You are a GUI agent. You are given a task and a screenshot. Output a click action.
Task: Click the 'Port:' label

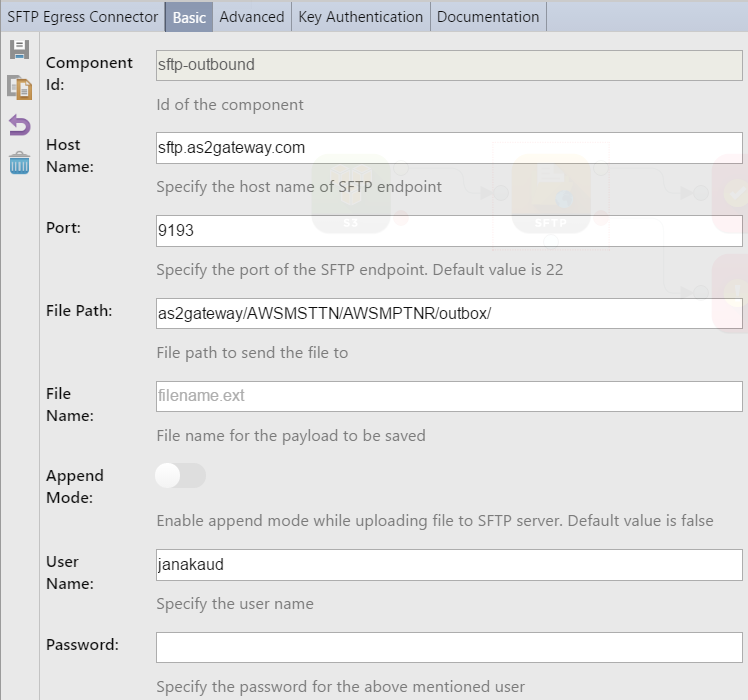[63, 228]
